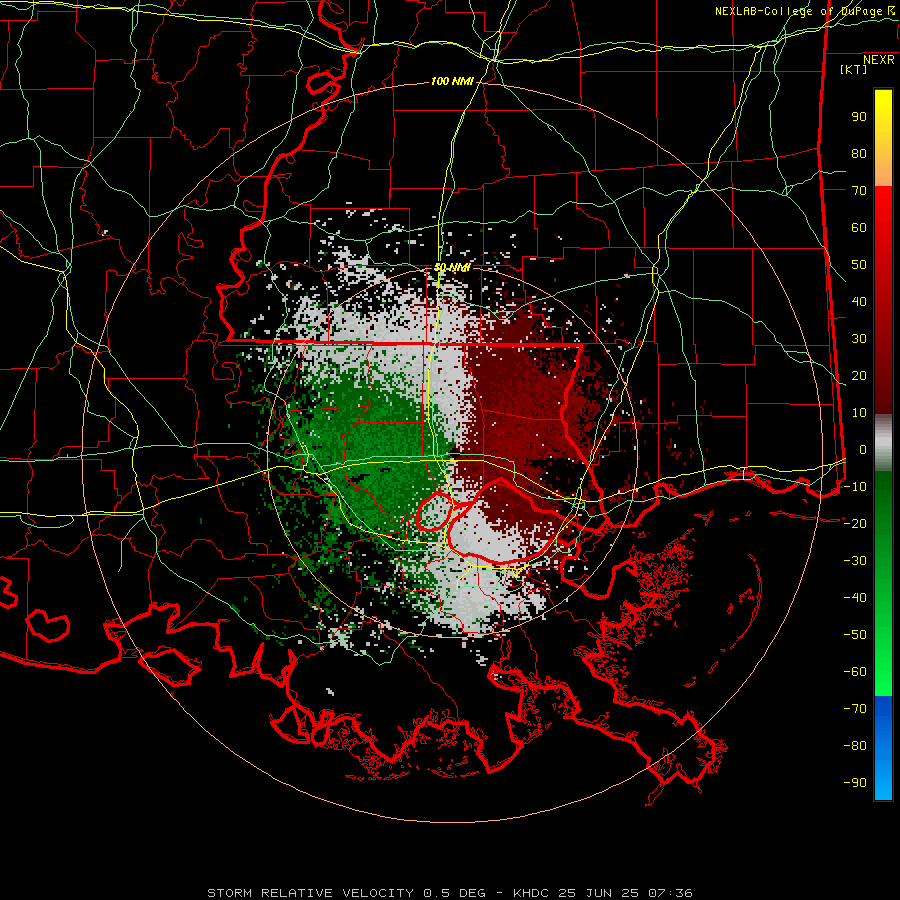Viewport: 900px width, 900px height.
Task: Click the NEXR label above the color scale
Action: pos(878,60)
